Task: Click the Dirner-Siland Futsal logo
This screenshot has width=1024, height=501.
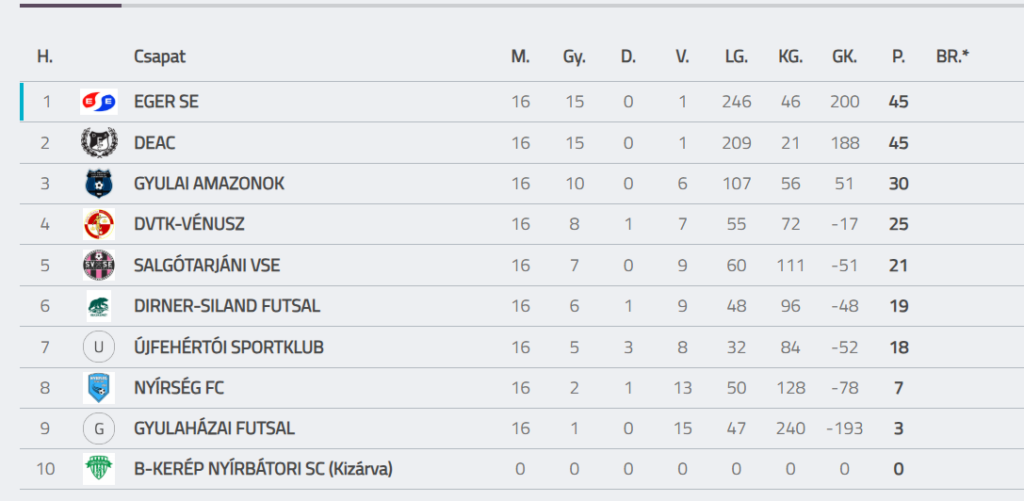Action: (x=98, y=307)
